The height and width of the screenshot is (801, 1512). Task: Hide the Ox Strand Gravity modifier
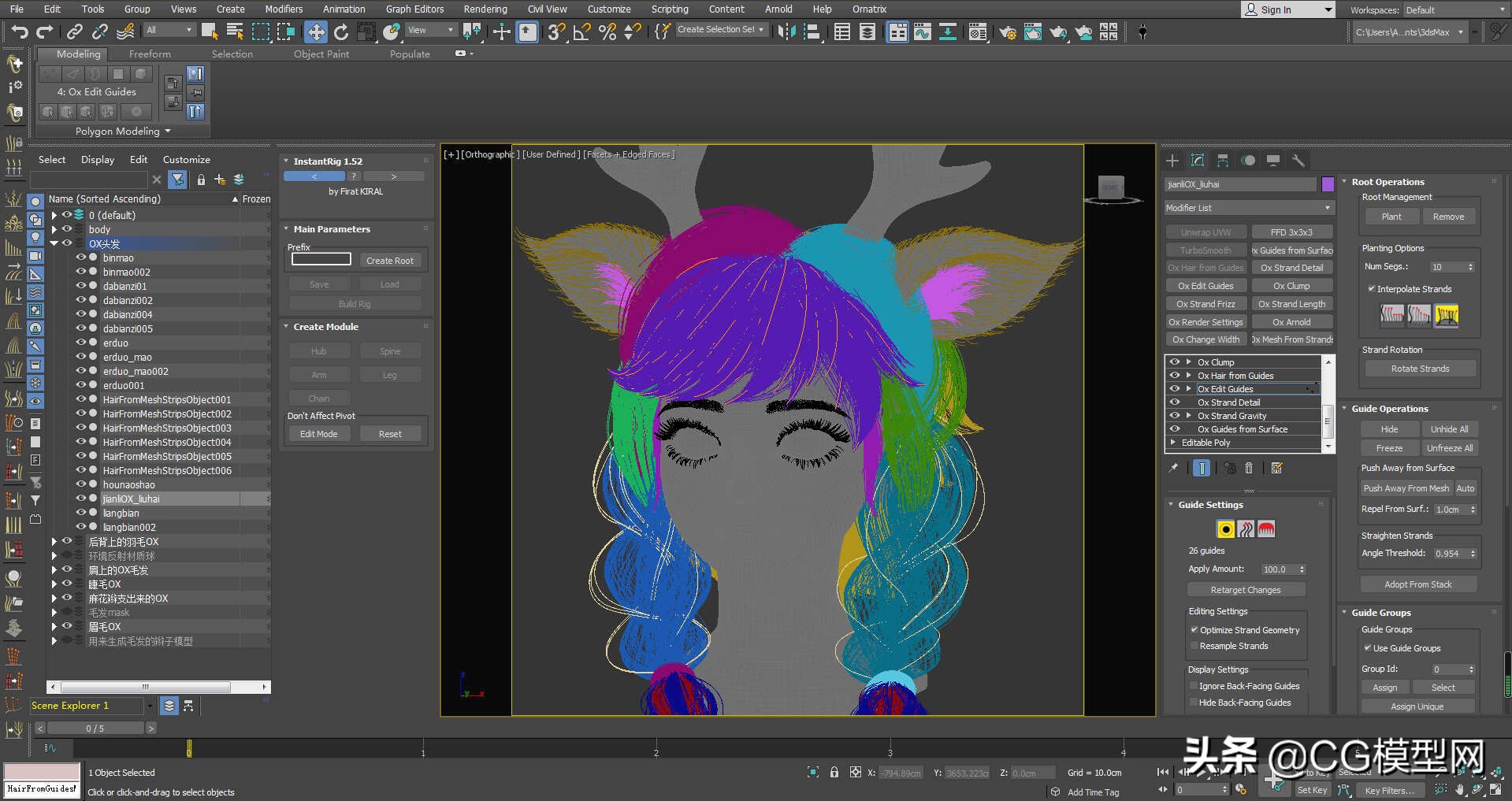click(x=1175, y=415)
